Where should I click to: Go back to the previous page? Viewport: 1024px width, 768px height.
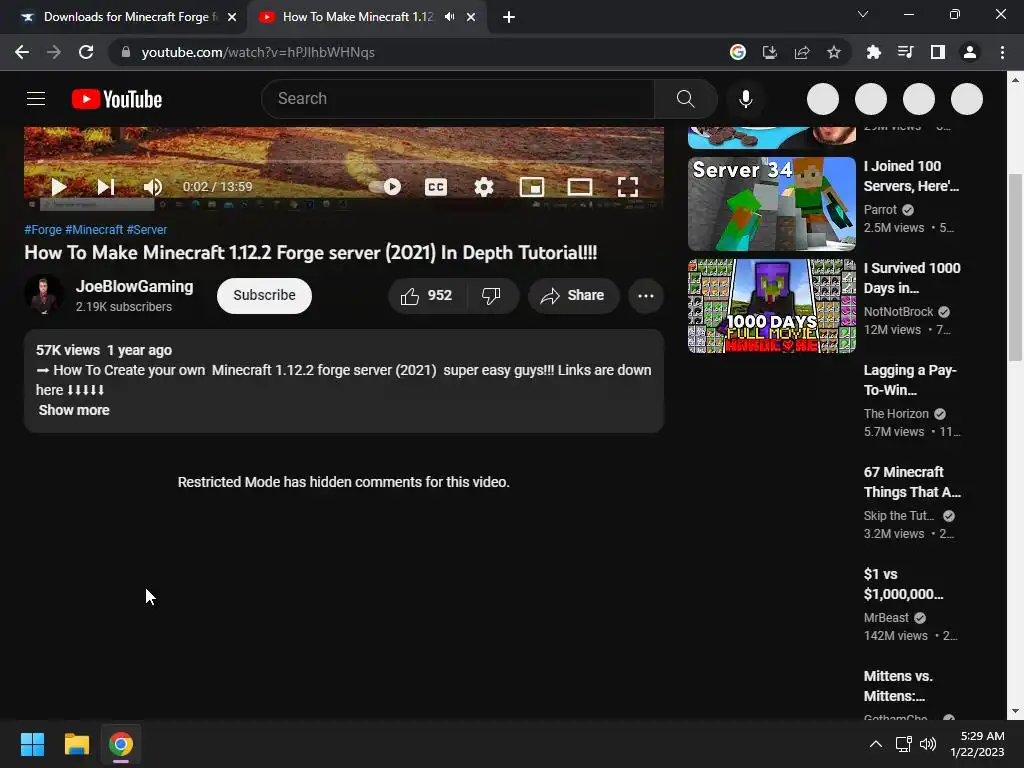coord(22,52)
